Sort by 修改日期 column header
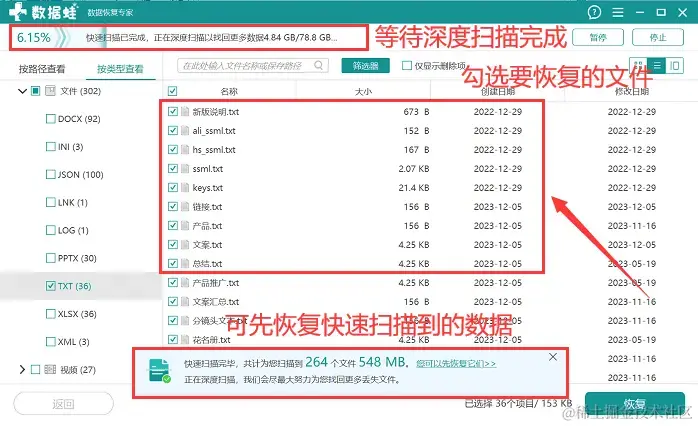 632,91
